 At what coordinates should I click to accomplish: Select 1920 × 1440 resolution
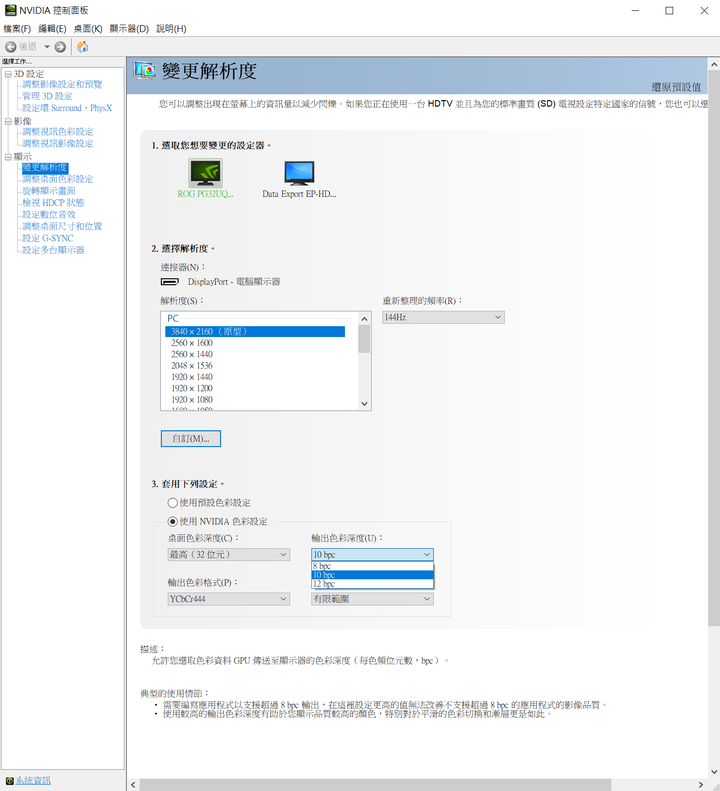click(x=192, y=377)
